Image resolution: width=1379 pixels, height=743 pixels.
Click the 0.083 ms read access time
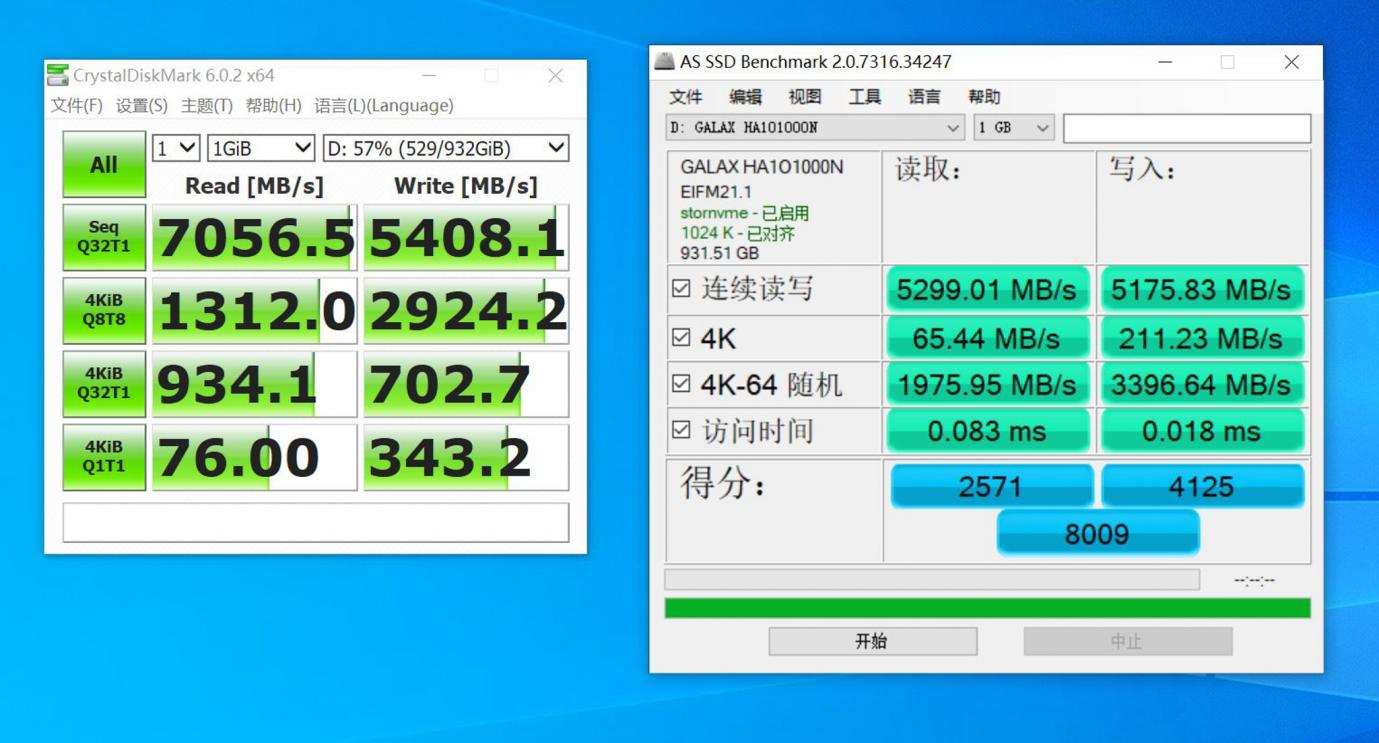(987, 431)
